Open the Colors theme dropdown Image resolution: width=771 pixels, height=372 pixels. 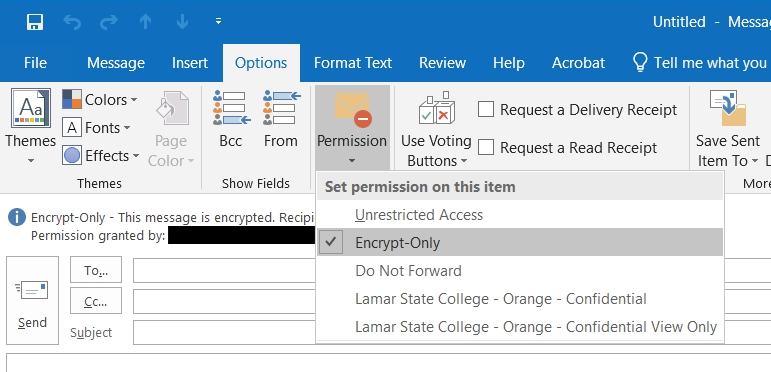pyautogui.click(x=100, y=100)
